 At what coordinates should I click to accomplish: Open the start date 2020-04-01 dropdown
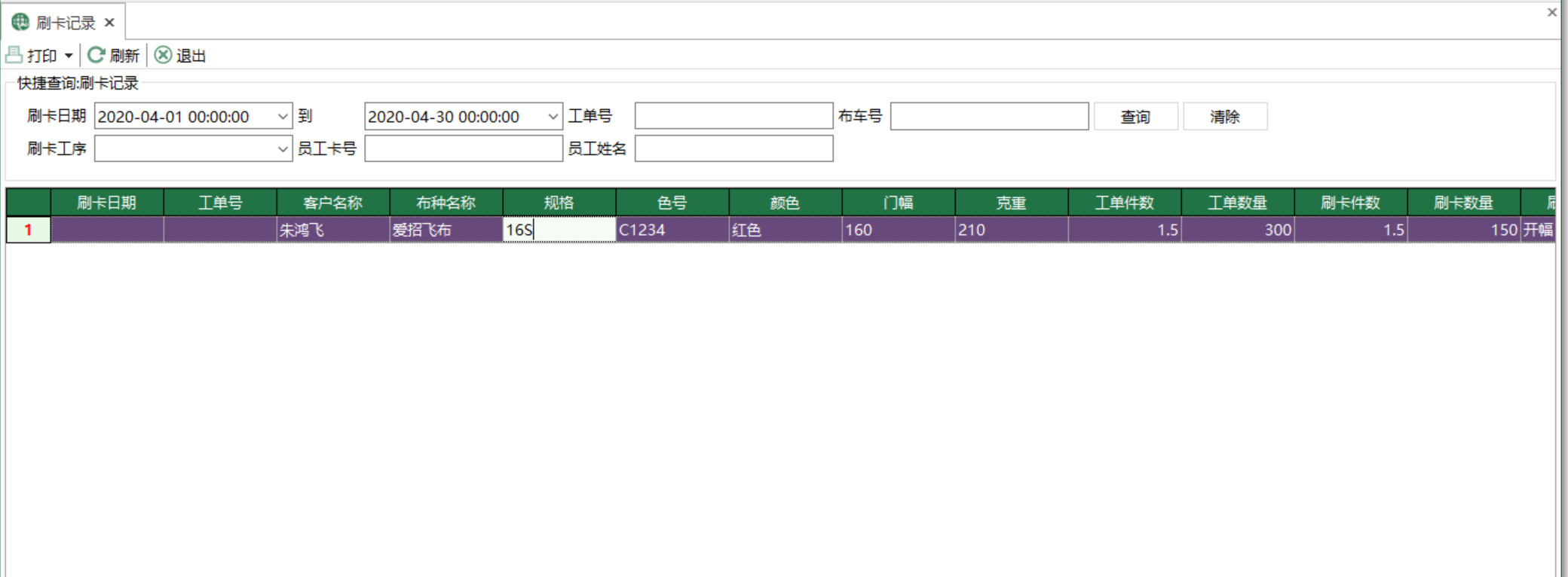(x=283, y=117)
